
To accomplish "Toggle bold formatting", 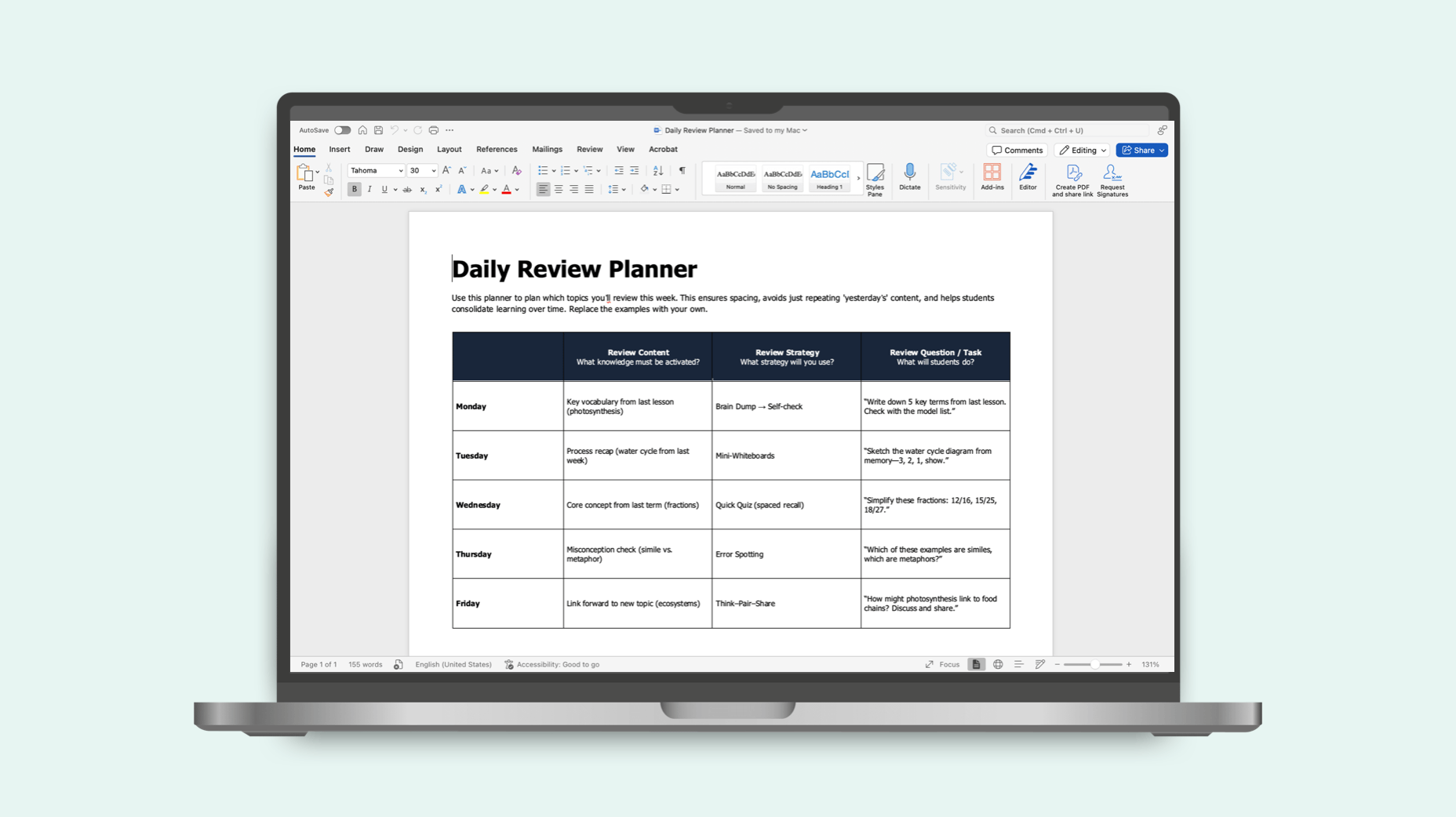I will pyautogui.click(x=354, y=189).
